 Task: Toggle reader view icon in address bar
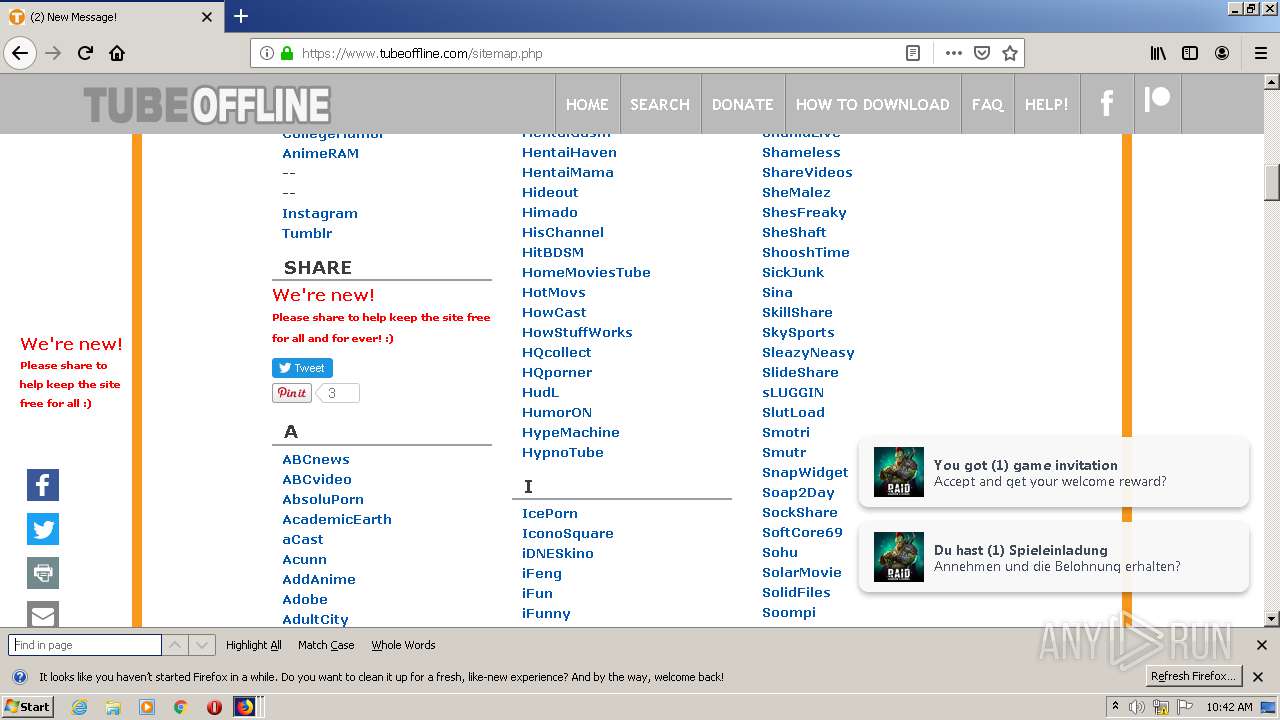(913, 53)
